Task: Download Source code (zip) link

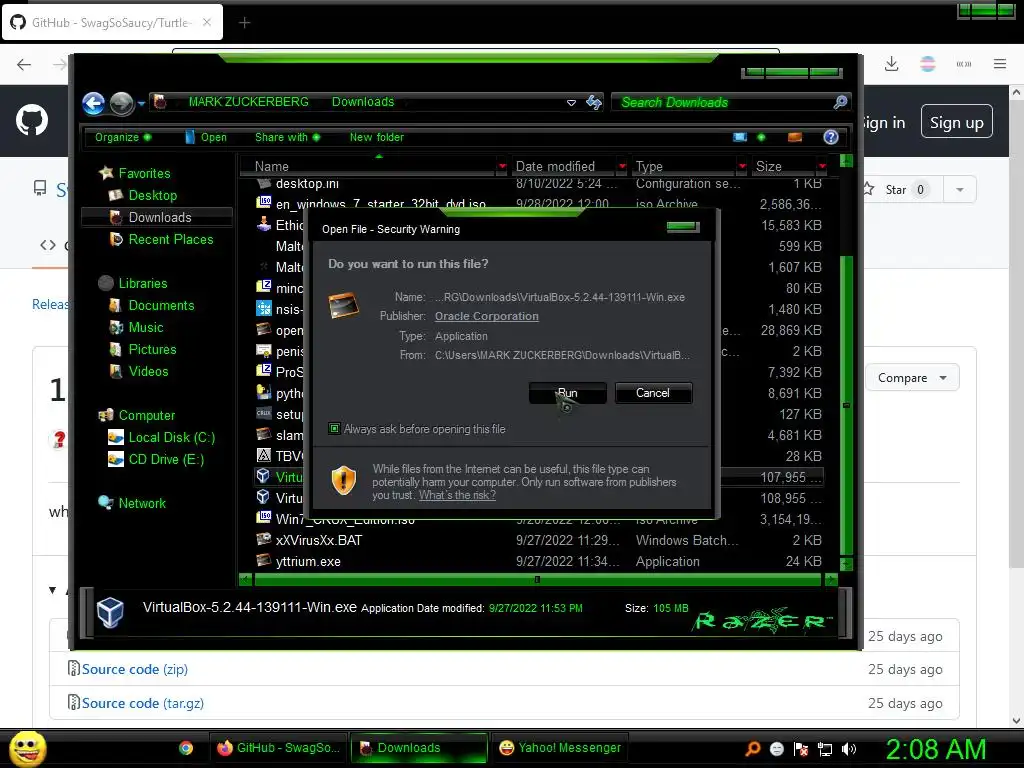Action: point(135,669)
